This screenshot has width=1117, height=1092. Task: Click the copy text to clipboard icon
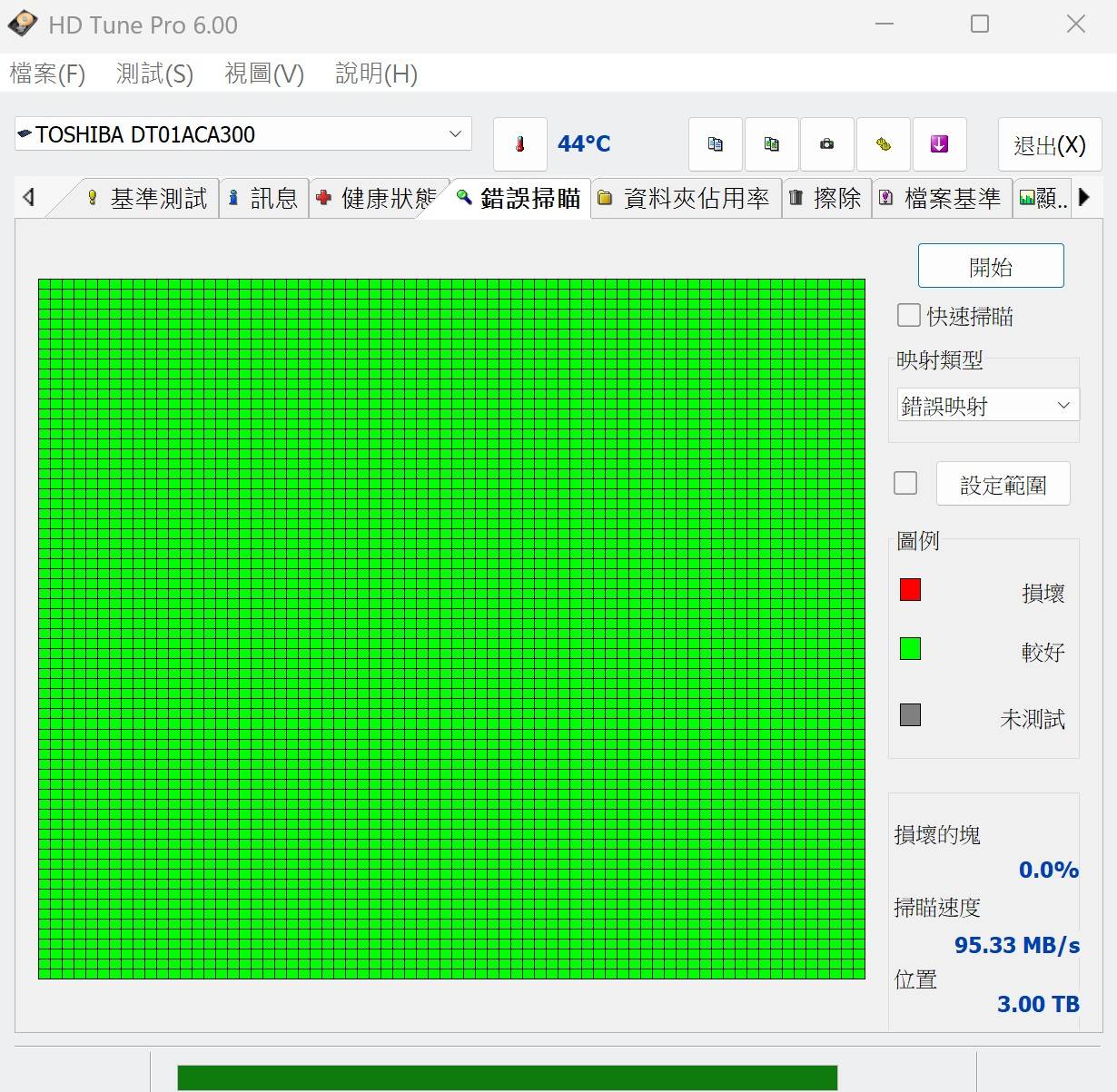(716, 144)
